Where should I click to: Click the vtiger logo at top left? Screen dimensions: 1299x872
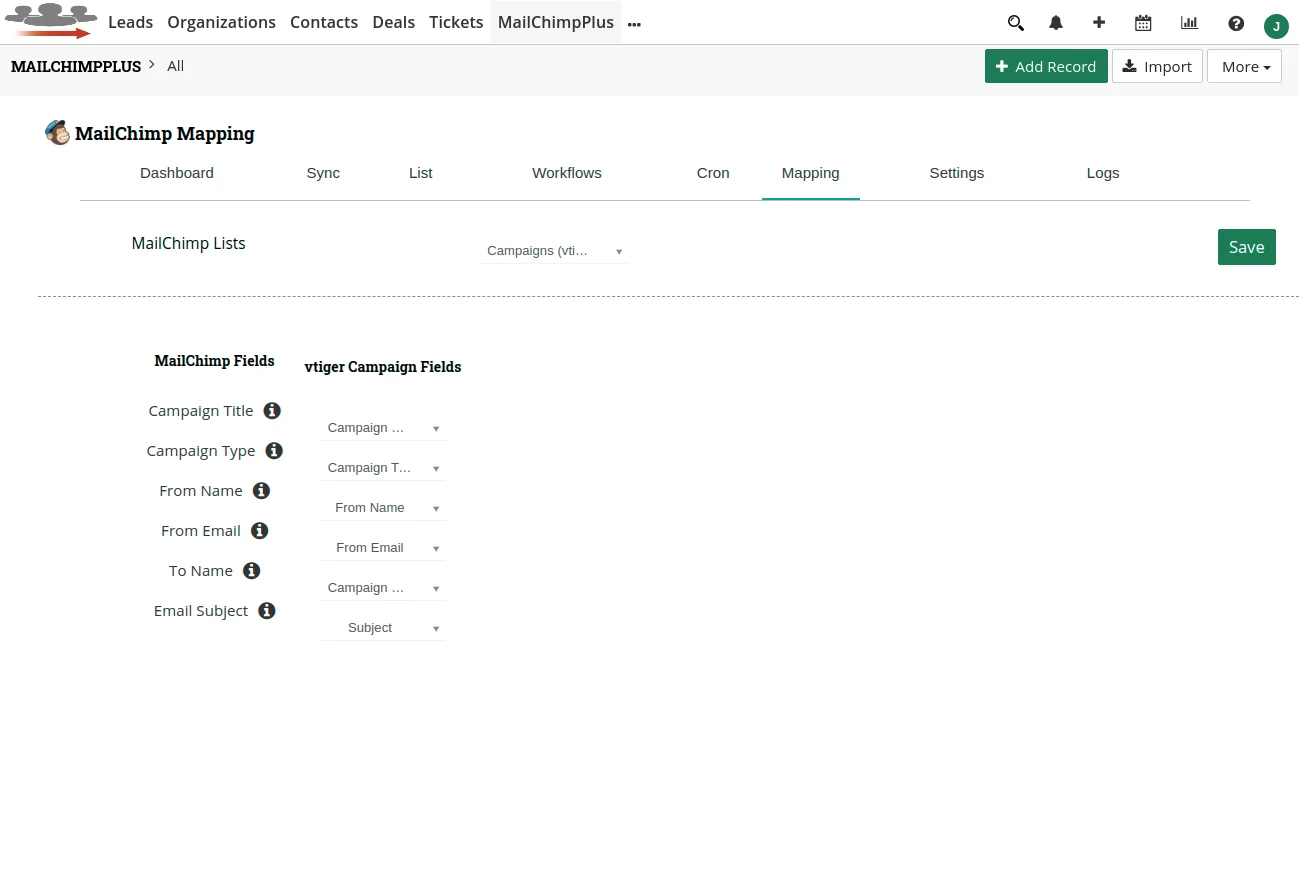click(x=50, y=18)
